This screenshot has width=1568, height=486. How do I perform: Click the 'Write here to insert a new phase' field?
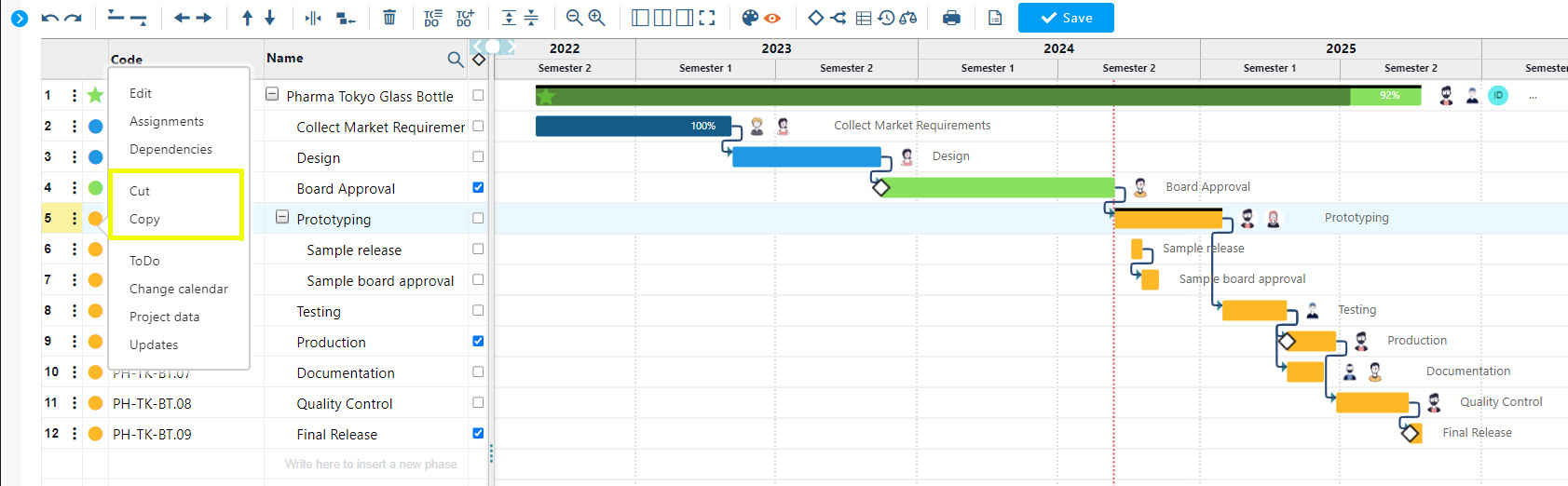(x=371, y=464)
